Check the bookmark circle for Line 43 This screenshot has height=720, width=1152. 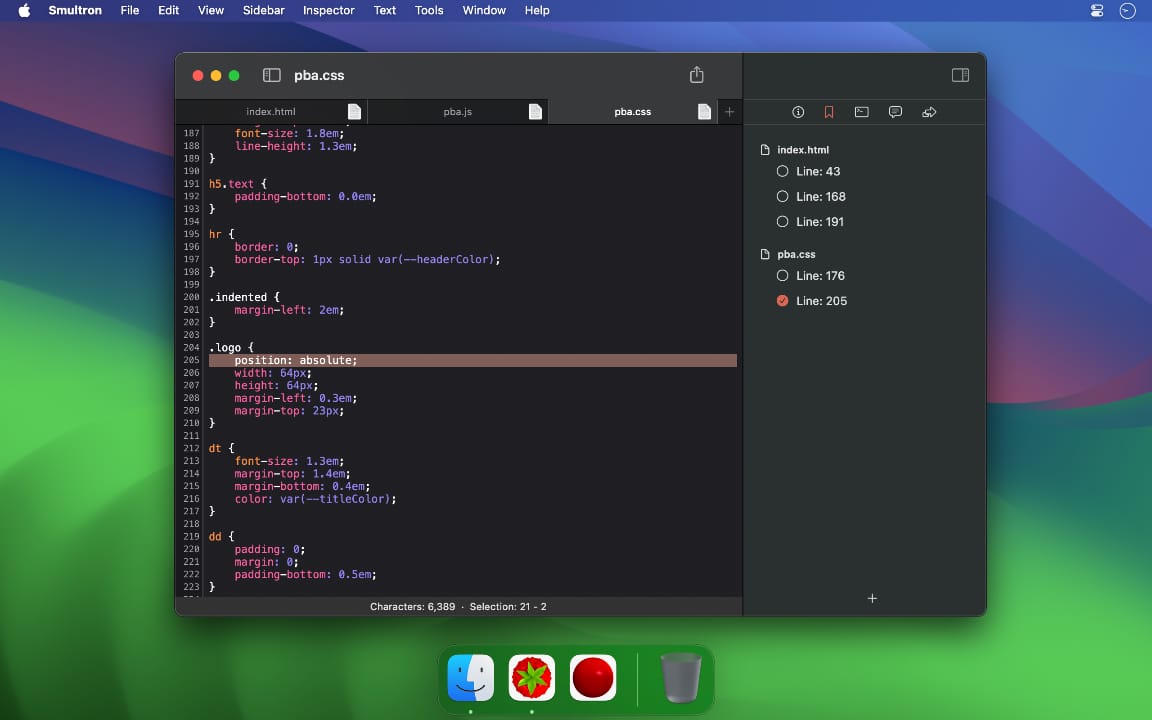[x=783, y=171]
